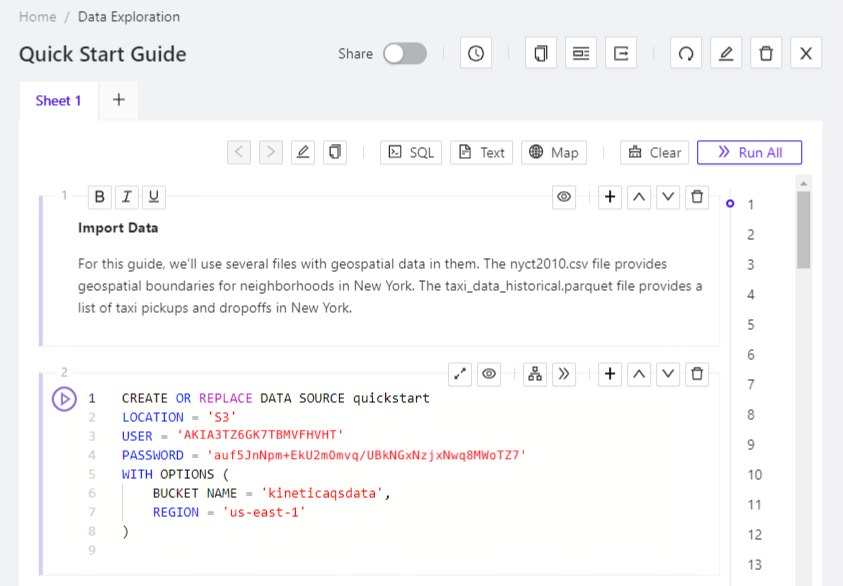Add a new sheet tab
This screenshot has height=586, width=843.
coord(118,100)
